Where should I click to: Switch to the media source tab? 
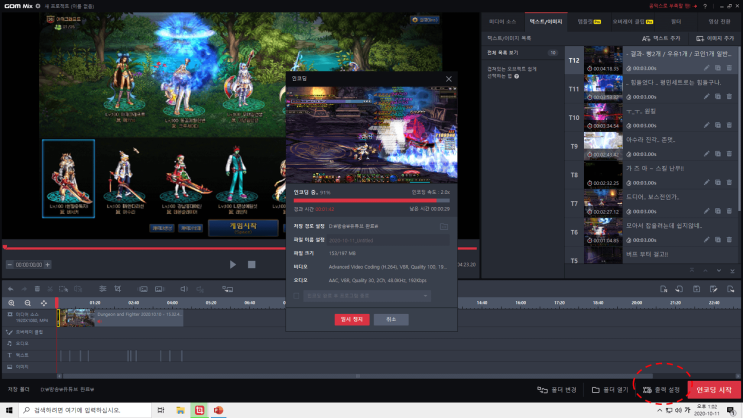point(502,22)
